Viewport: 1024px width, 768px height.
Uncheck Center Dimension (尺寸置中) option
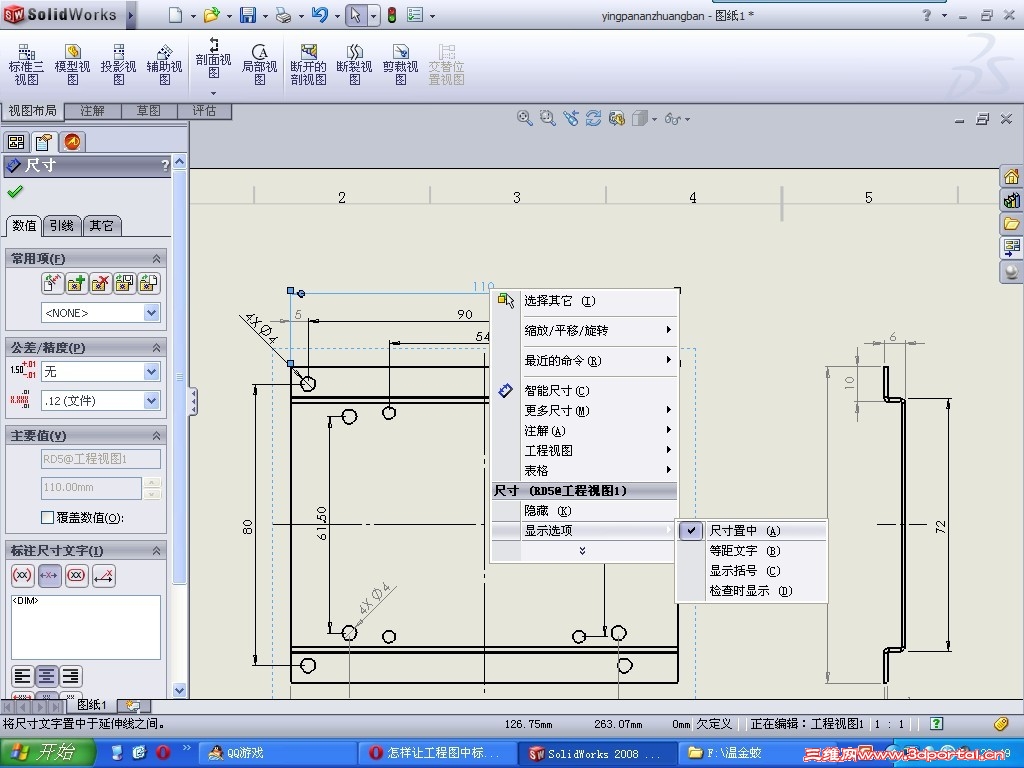(752, 531)
